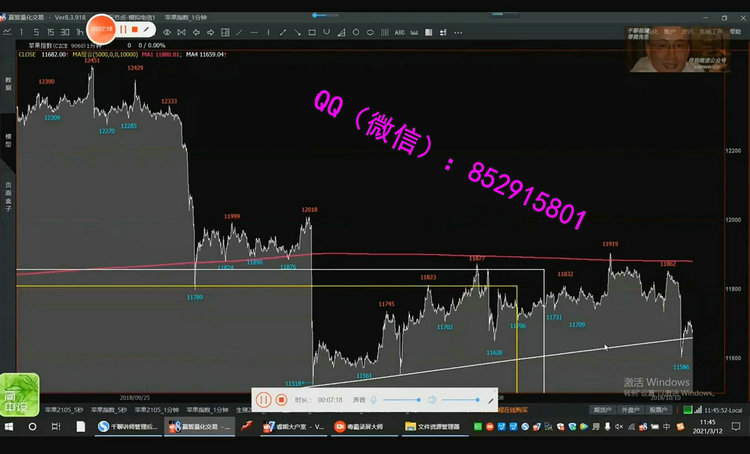Click the green 简中设 input method badge

tap(19, 392)
